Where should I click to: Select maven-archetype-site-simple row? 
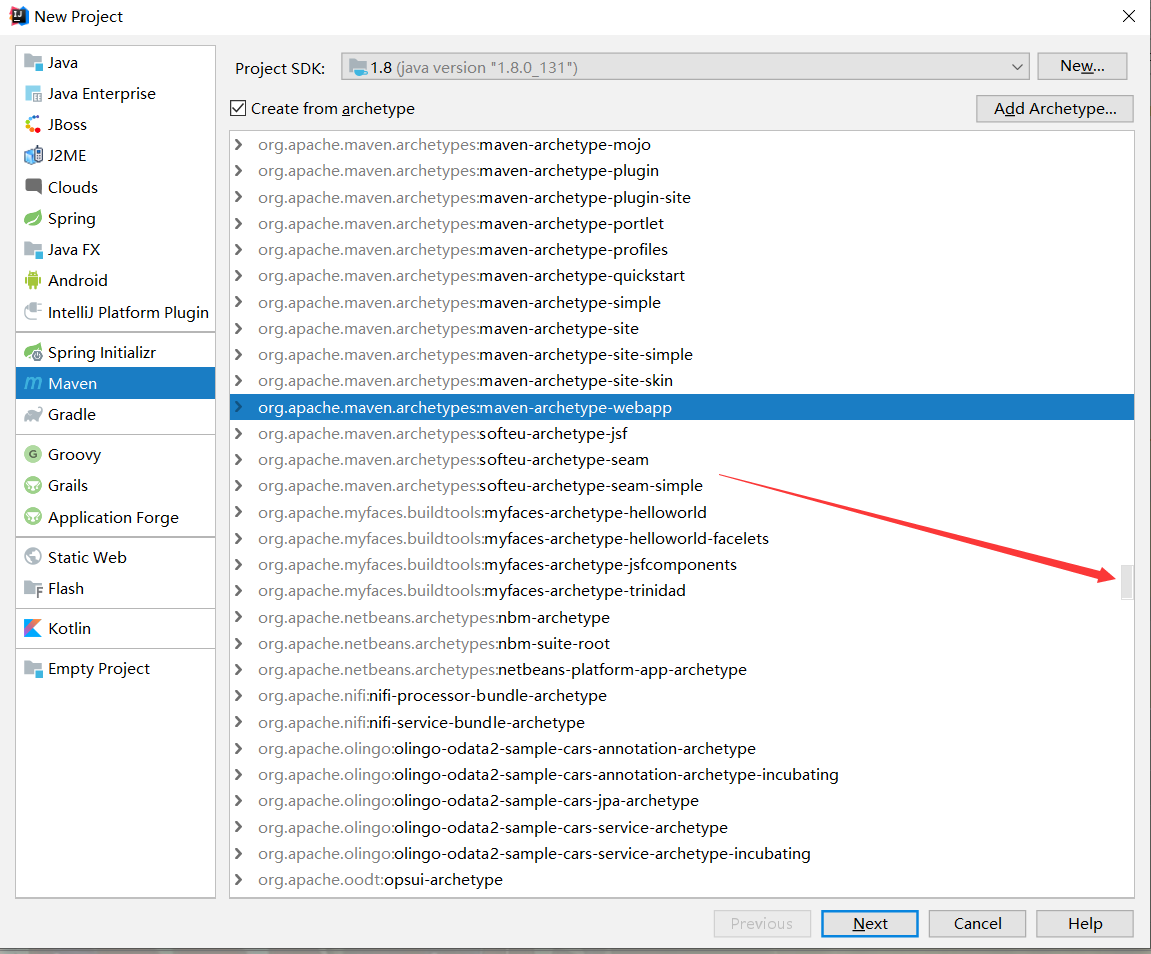click(x=682, y=354)
